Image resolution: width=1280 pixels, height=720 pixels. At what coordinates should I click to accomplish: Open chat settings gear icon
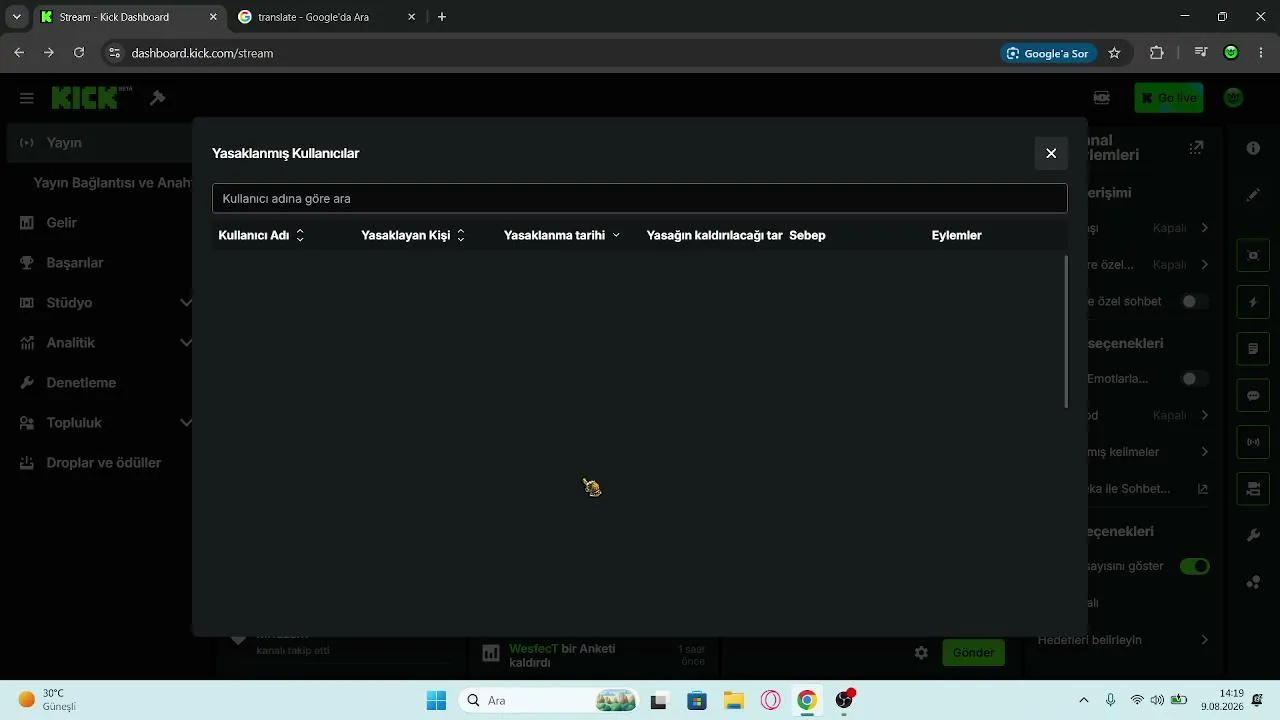point(921,653)
